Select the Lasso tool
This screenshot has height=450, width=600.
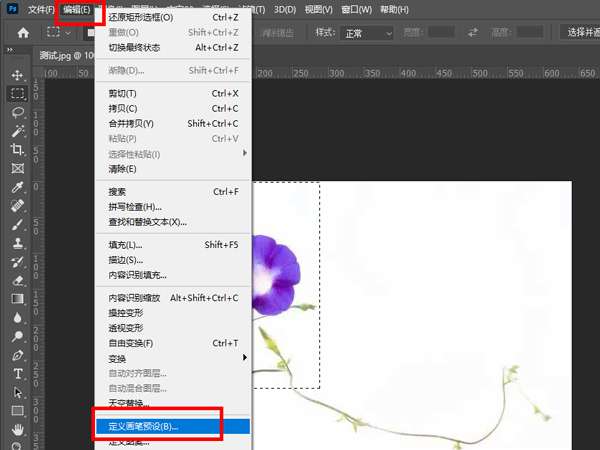17,112
